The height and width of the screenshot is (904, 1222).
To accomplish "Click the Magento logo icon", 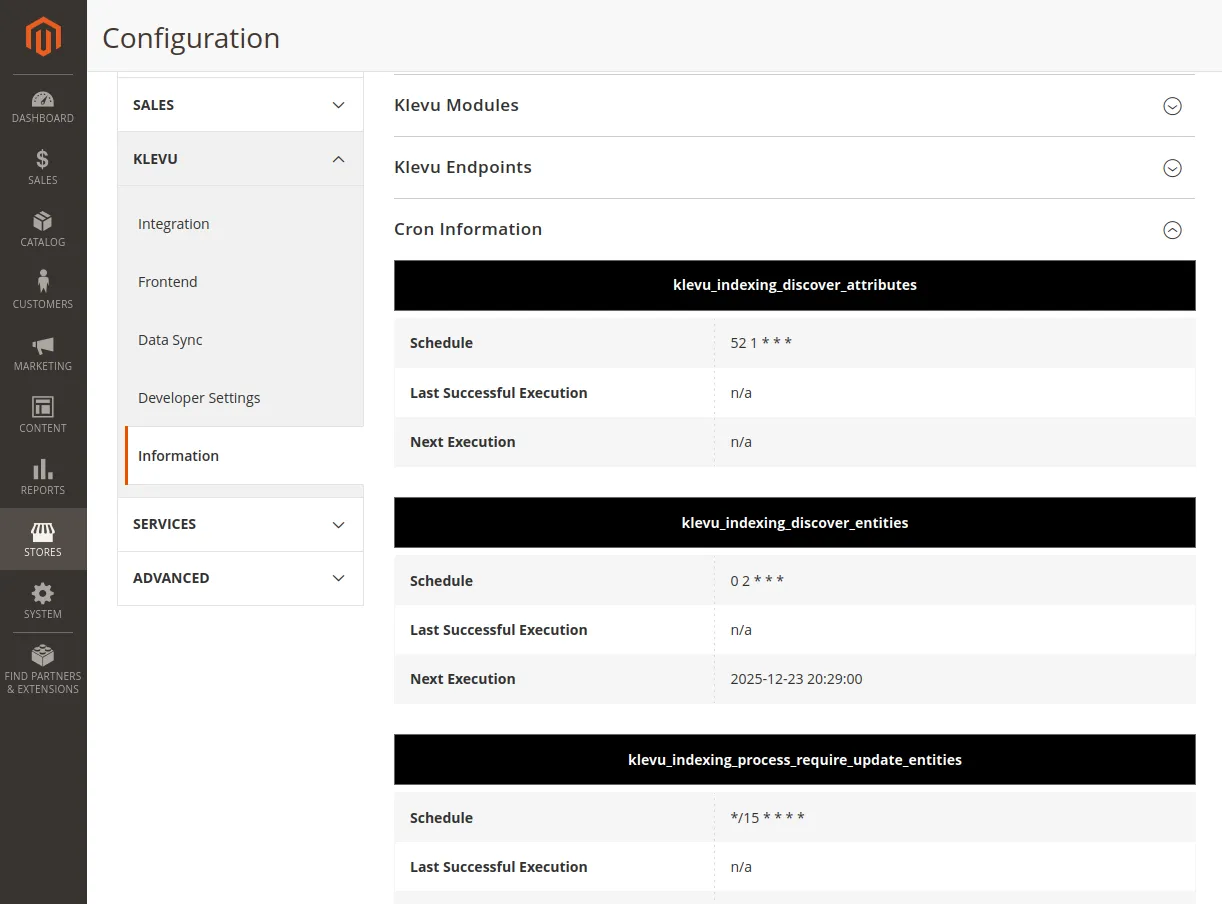I will [43, 37].
